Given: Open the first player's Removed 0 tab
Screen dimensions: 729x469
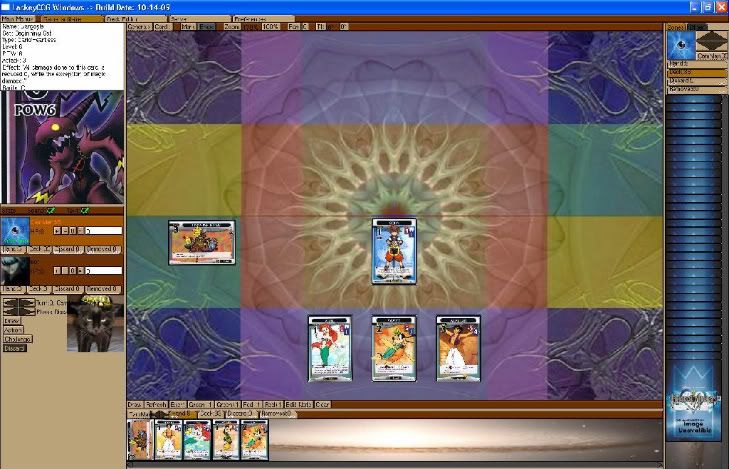Looking at the screenshot, I should [103, 249].
